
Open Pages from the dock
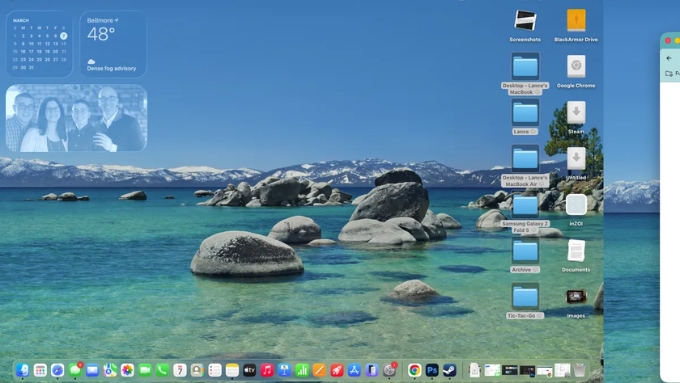[319, 370]
